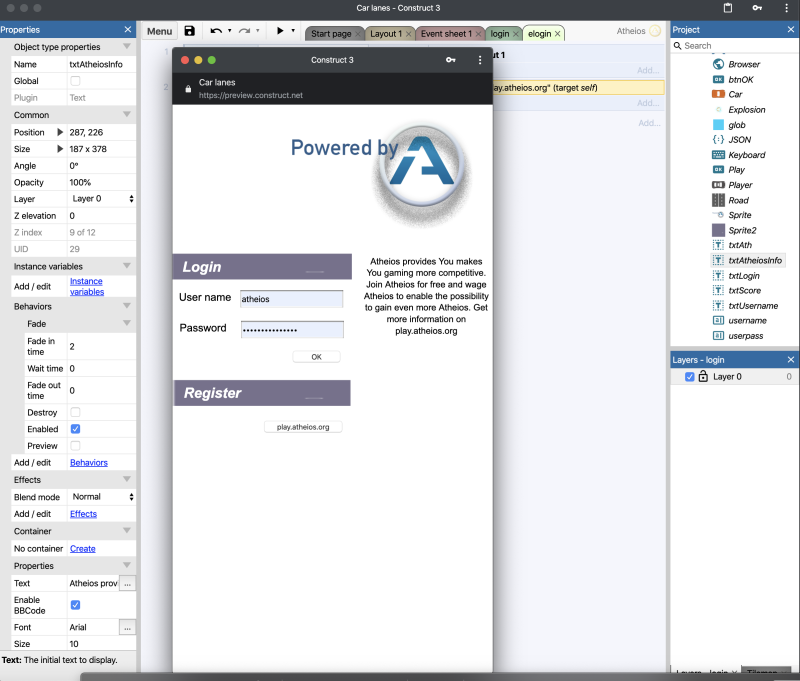Viewport: 800px width, 681px height.
Task: Select the username text input icon
Action: pos(718,321)
